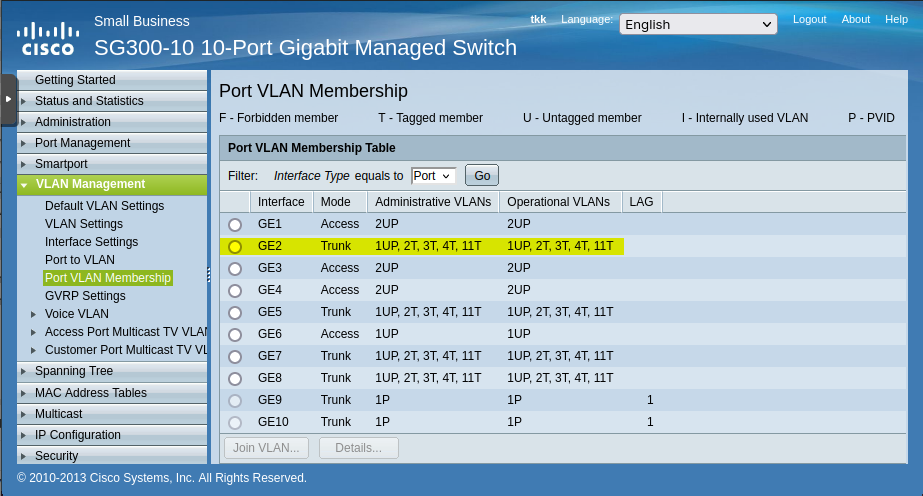Go to Default VLAN Settings
Image resolution: width=923 pixels, height=496 pixels.
pyautogui.click(x=104, y=206)
